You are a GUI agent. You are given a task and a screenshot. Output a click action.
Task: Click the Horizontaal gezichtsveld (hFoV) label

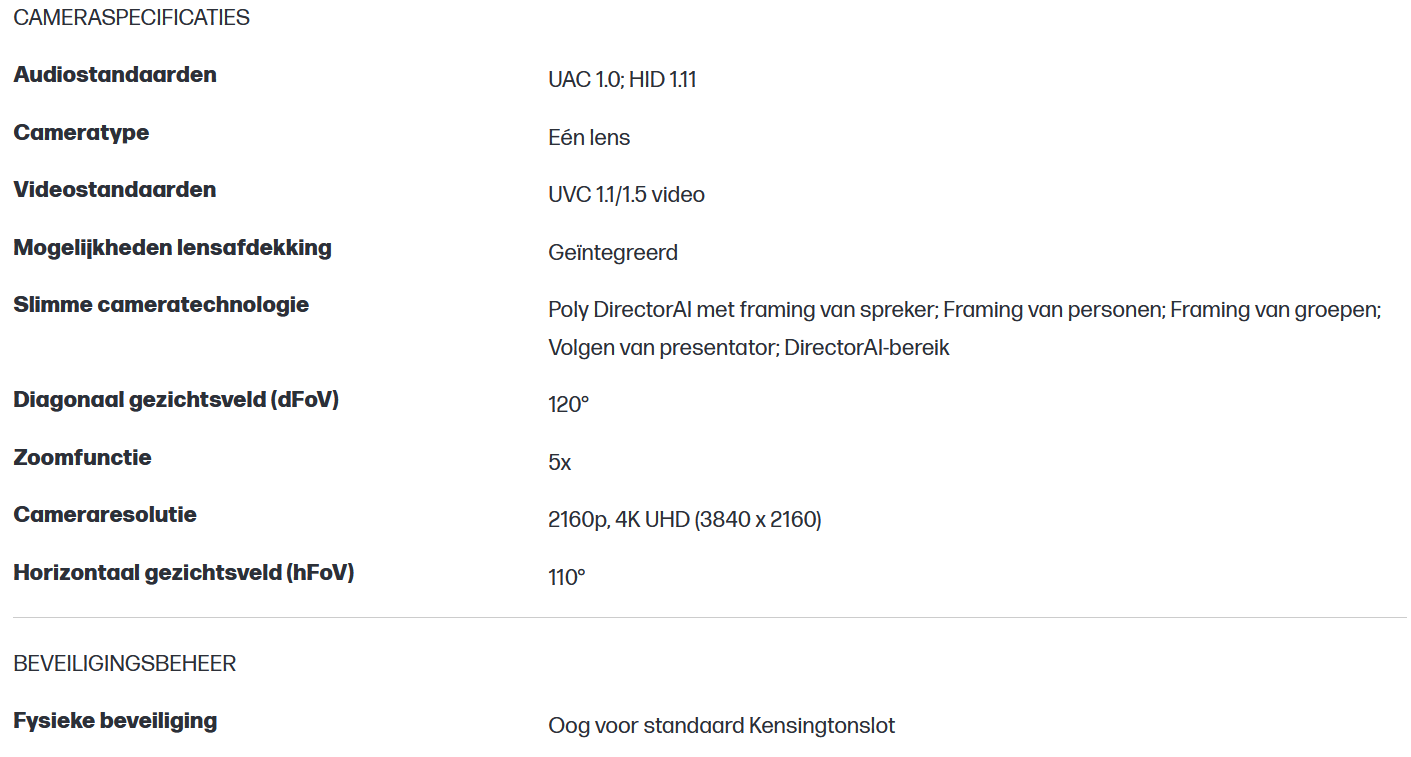[x=184, y=573]
